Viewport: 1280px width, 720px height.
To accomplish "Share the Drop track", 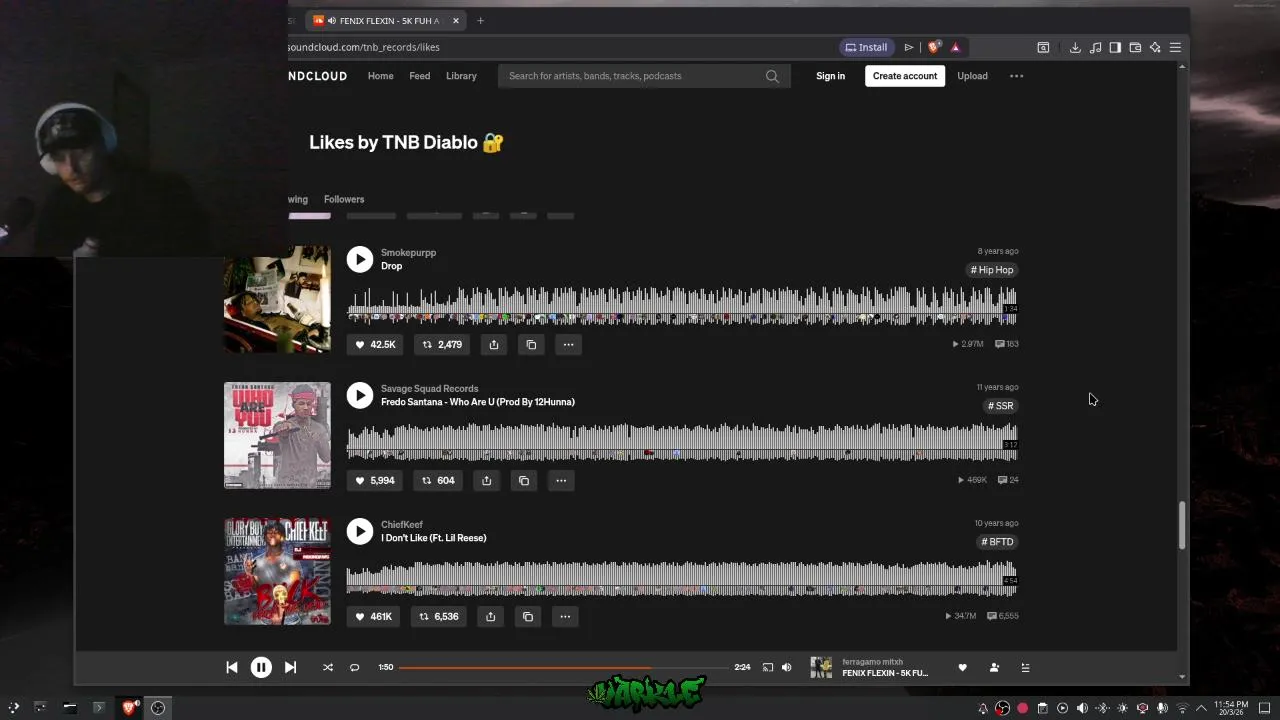I will coord(494,344).
